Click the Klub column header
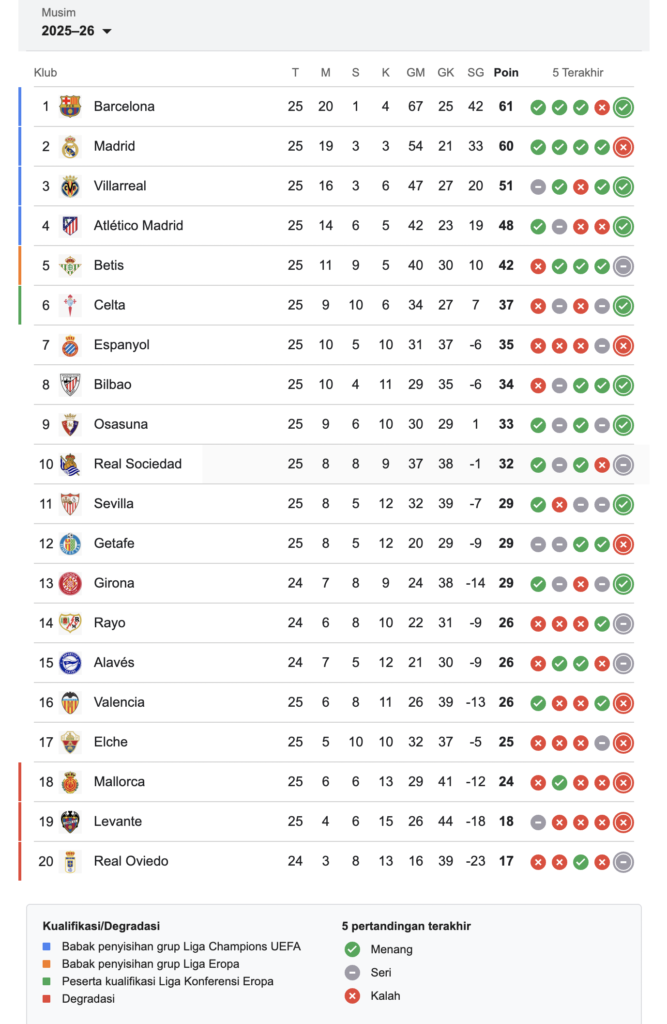 pyautogui.click(x=46, y=73)
